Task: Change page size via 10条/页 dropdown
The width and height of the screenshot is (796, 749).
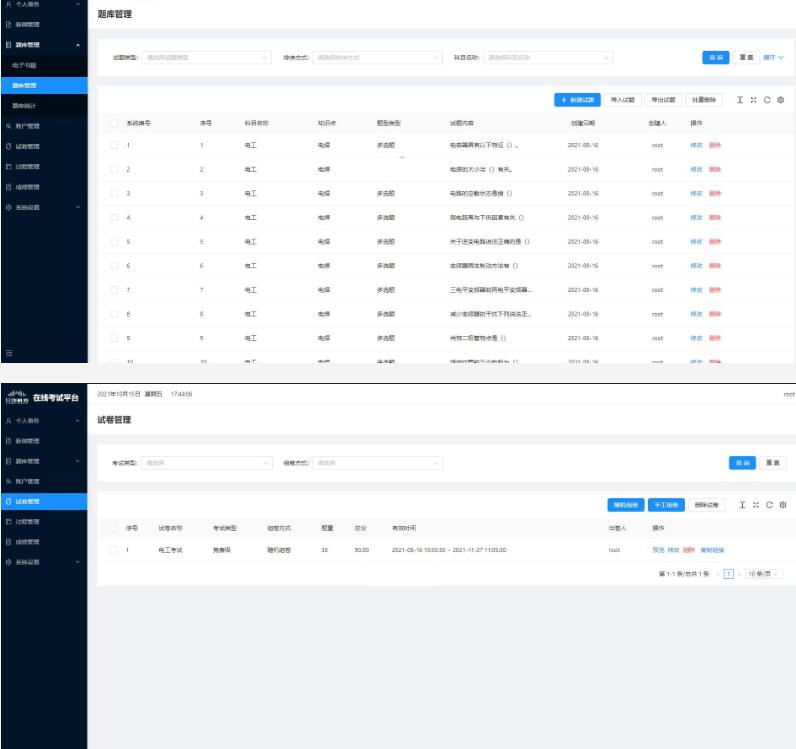Action: coord(762,574)
